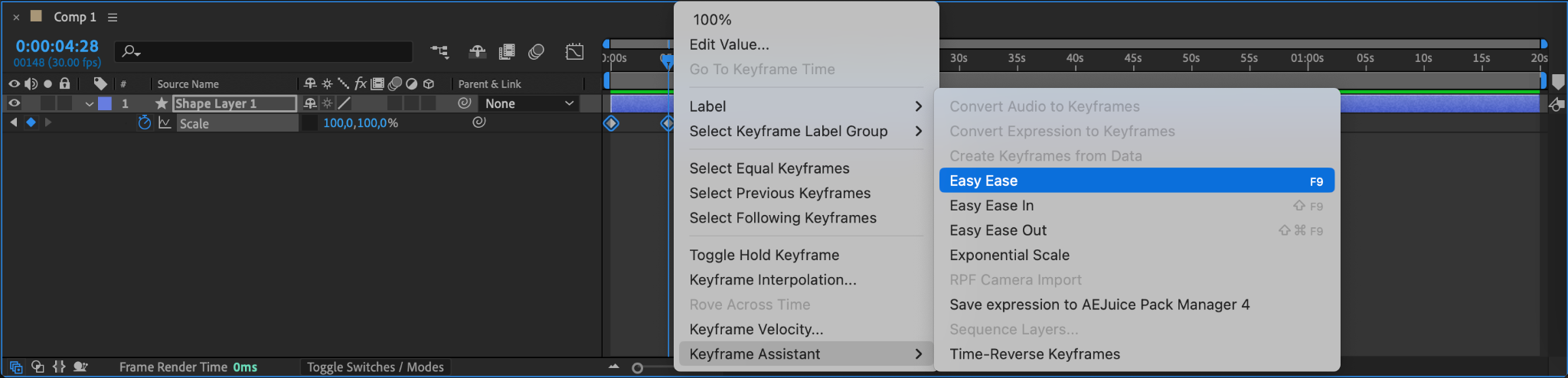Enable Frame Blending for layers icon

[506, 51]
